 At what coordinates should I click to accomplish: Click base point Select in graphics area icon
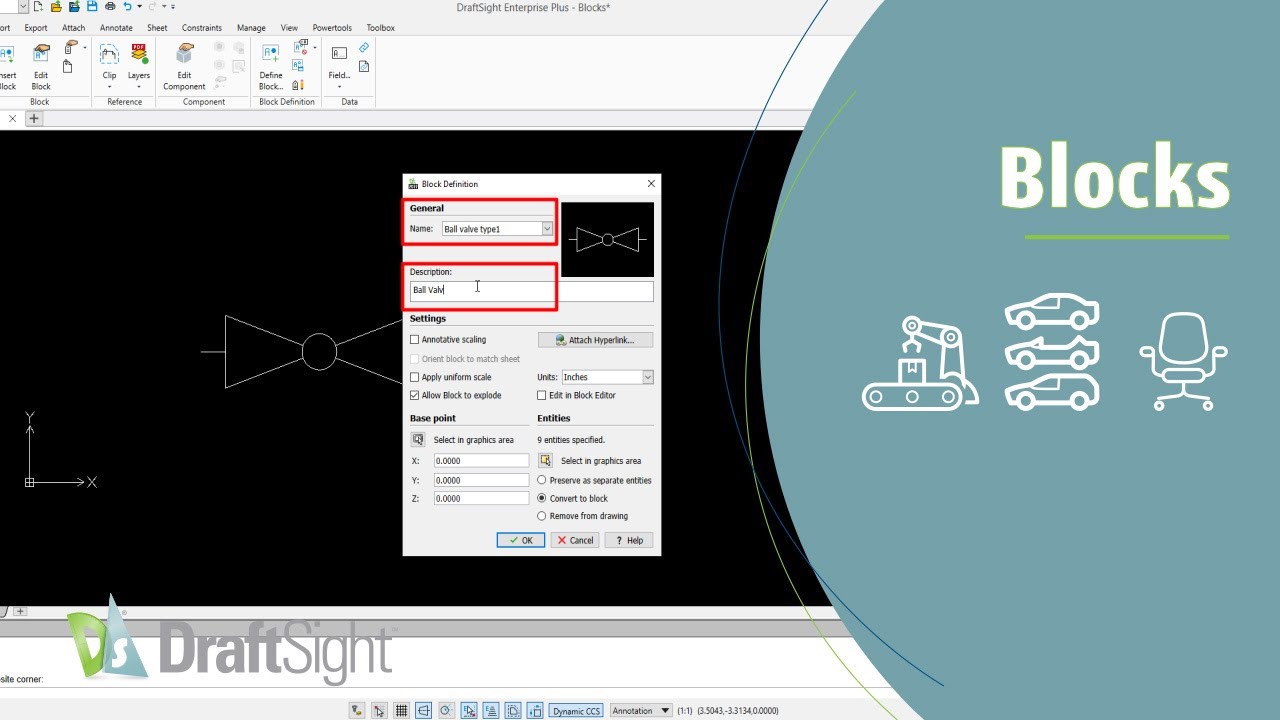point(418,440)
